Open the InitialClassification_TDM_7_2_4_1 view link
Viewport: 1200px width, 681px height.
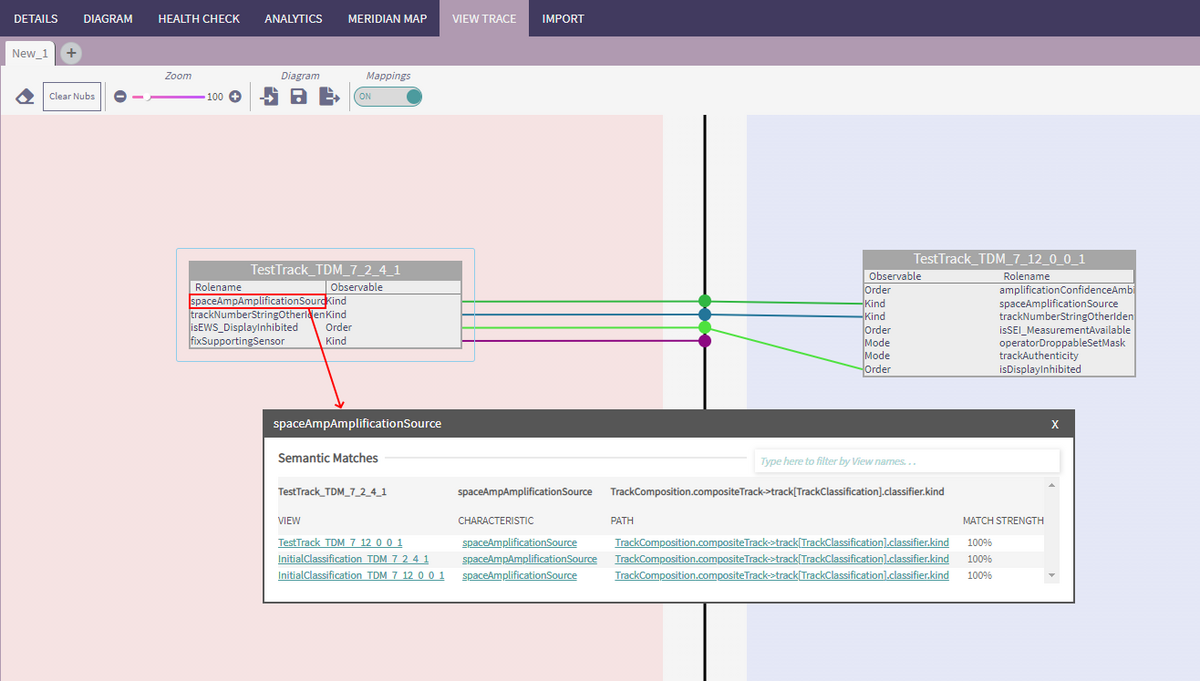click(353, 559)
